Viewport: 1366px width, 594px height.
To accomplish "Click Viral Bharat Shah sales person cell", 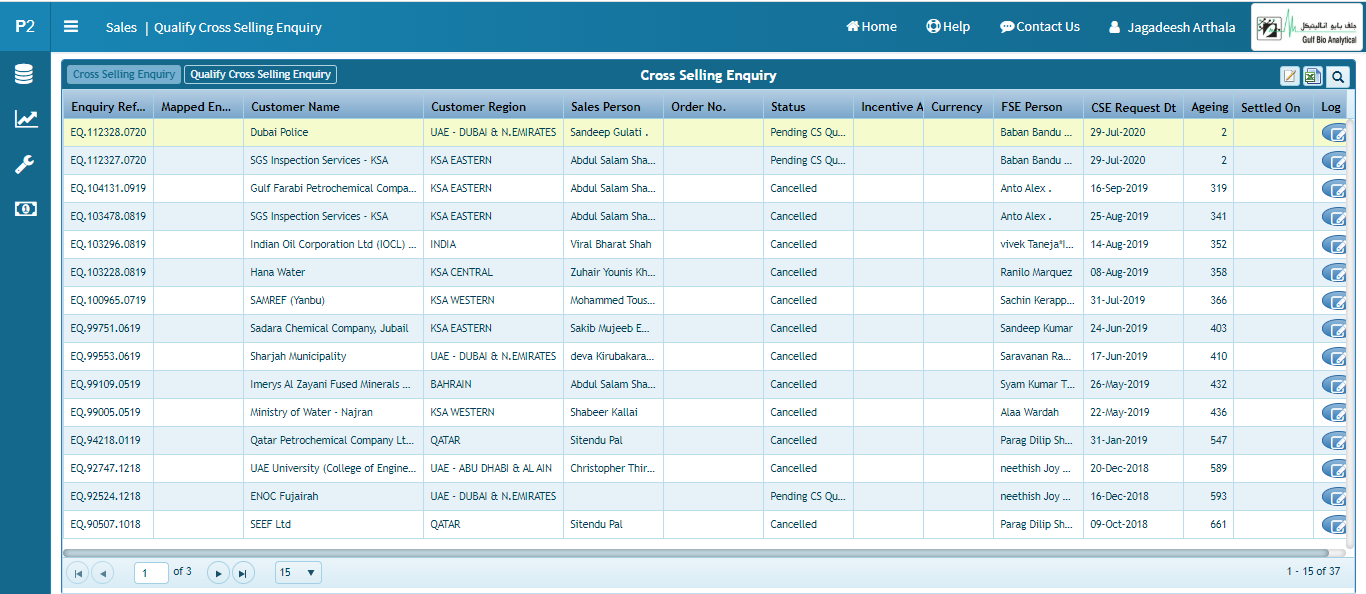I will (613, 244).
